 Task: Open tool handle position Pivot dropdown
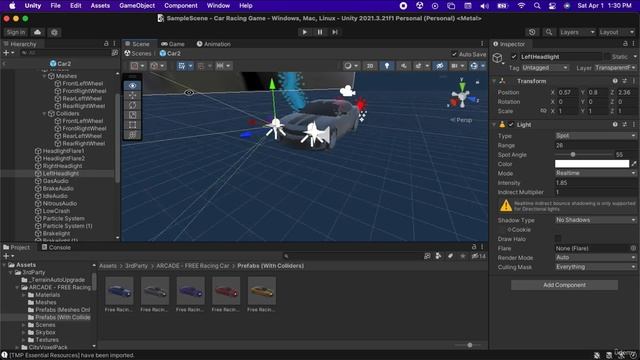tap(137, 66)
